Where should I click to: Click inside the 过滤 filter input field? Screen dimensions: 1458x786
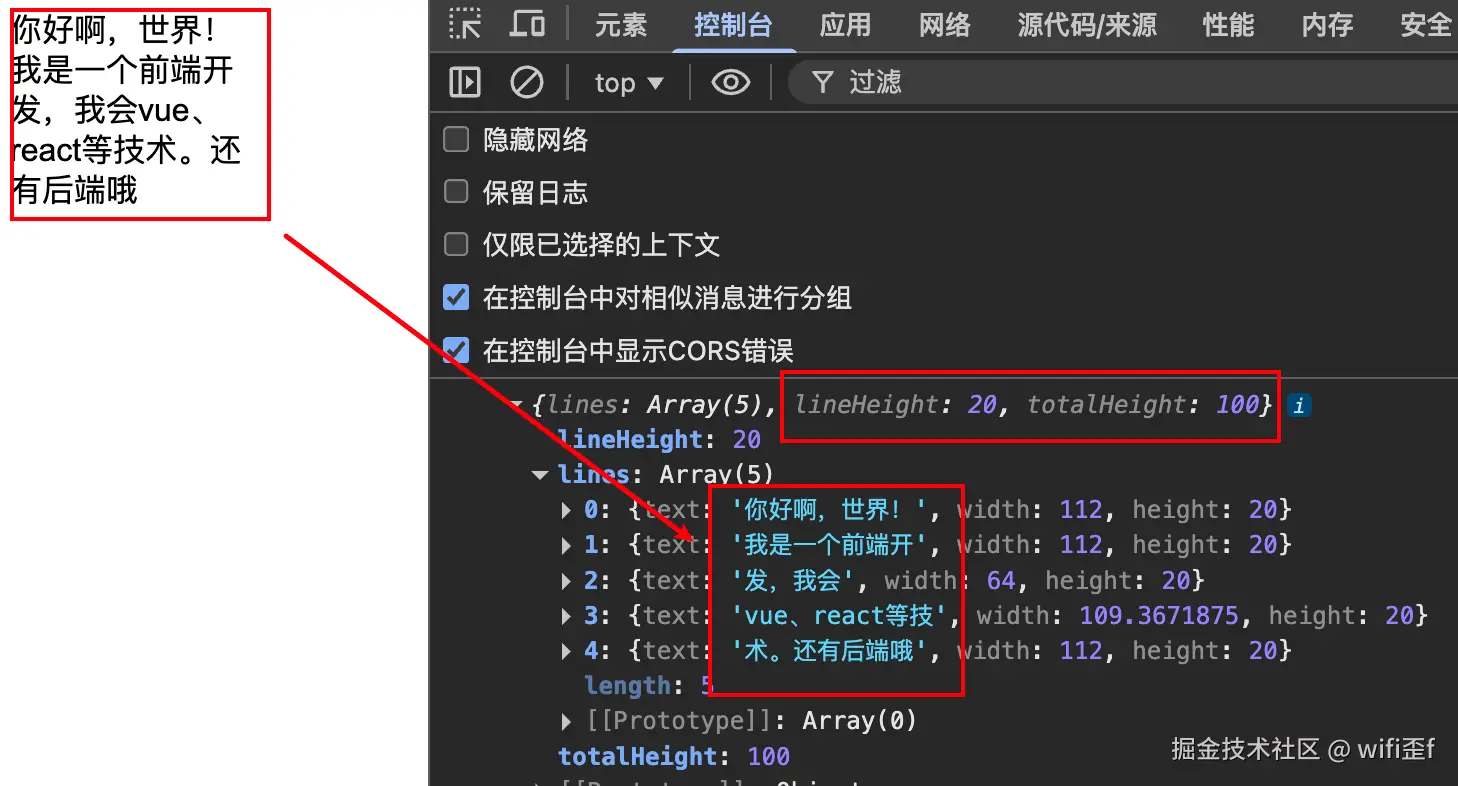click(x=950, y=83)
